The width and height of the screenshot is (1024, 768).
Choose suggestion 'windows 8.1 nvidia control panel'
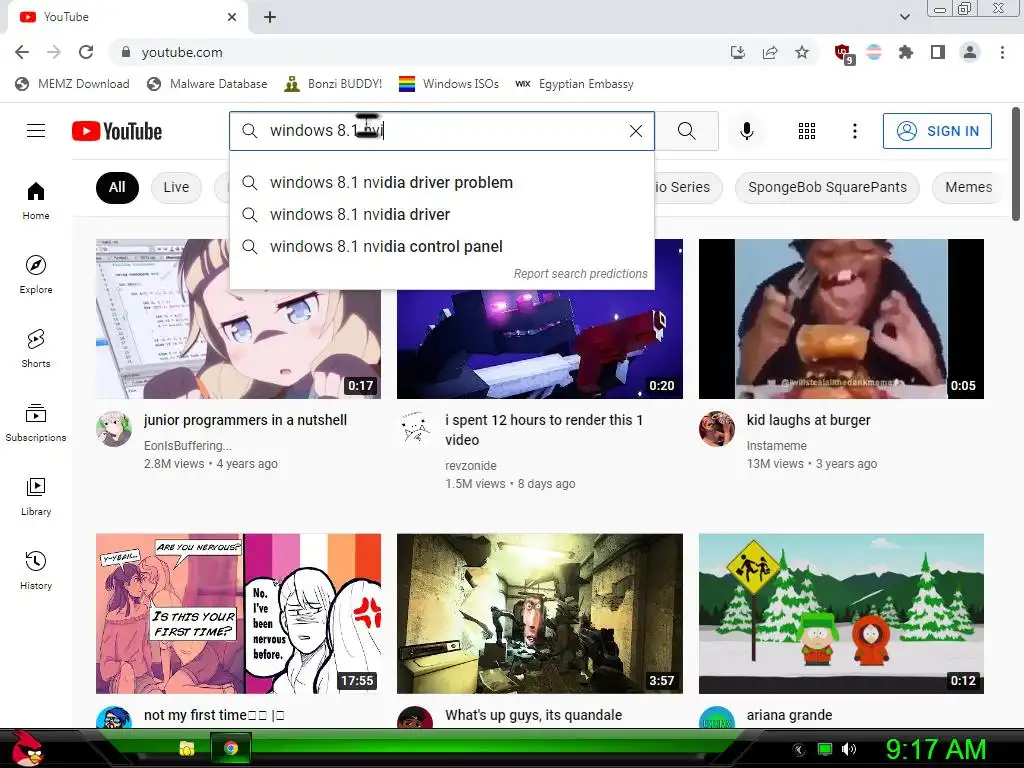442,247
